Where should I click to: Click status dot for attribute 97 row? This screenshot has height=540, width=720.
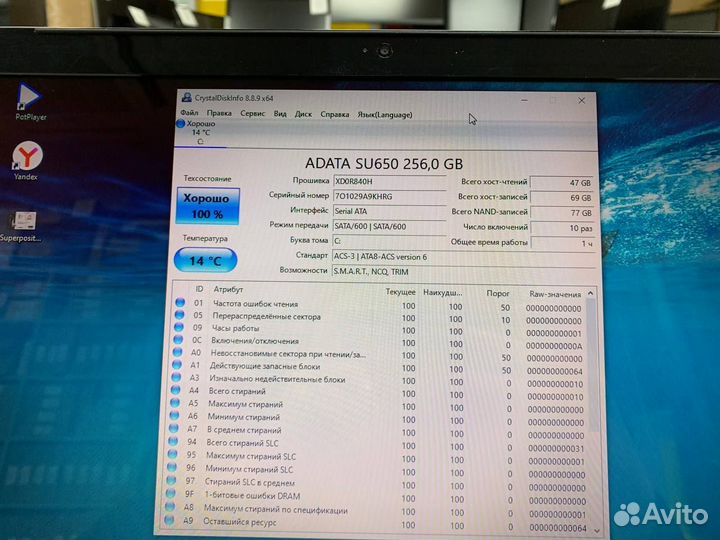coord(171,480)
